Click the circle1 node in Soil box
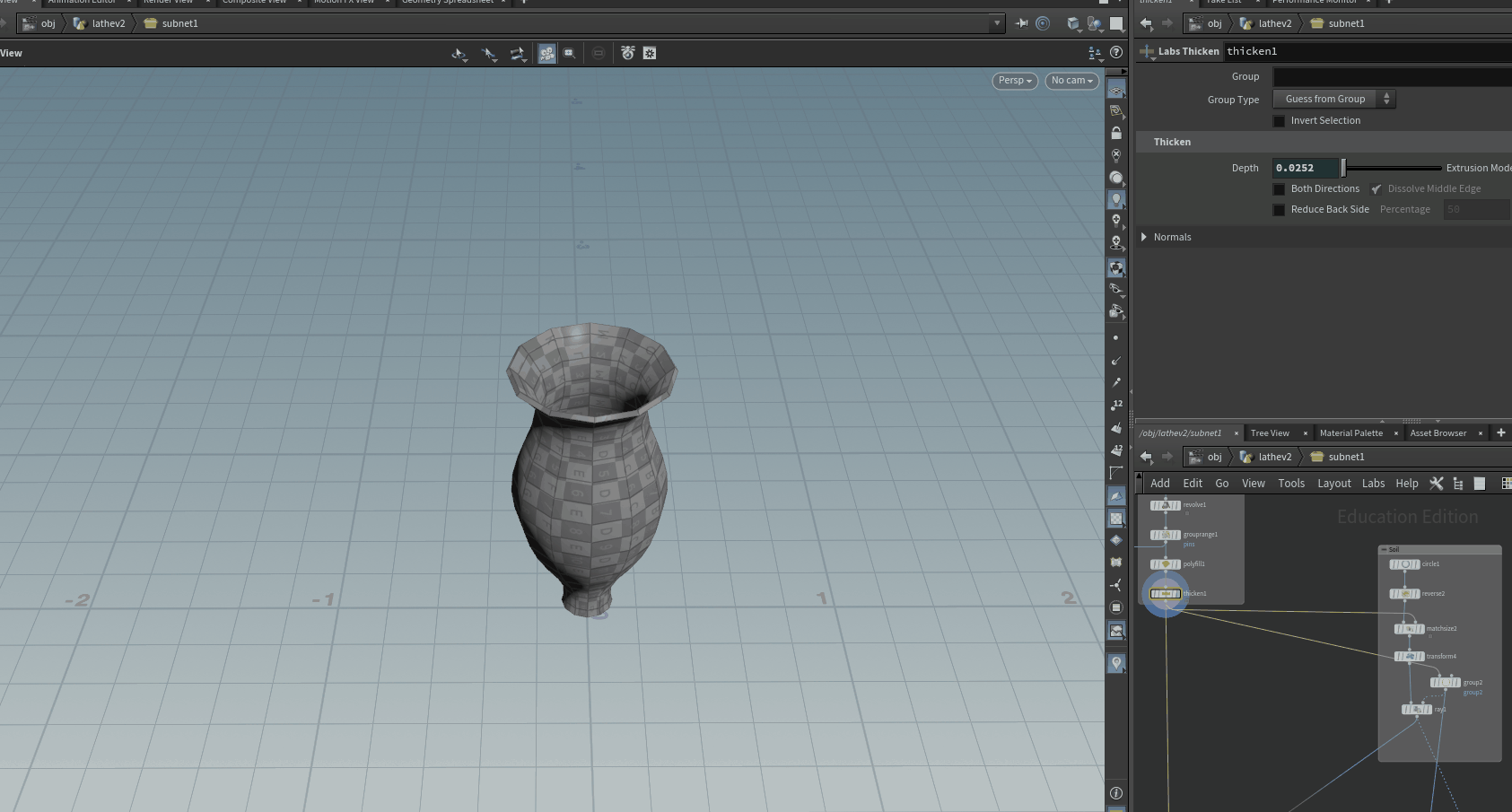 pos(1404,564)
